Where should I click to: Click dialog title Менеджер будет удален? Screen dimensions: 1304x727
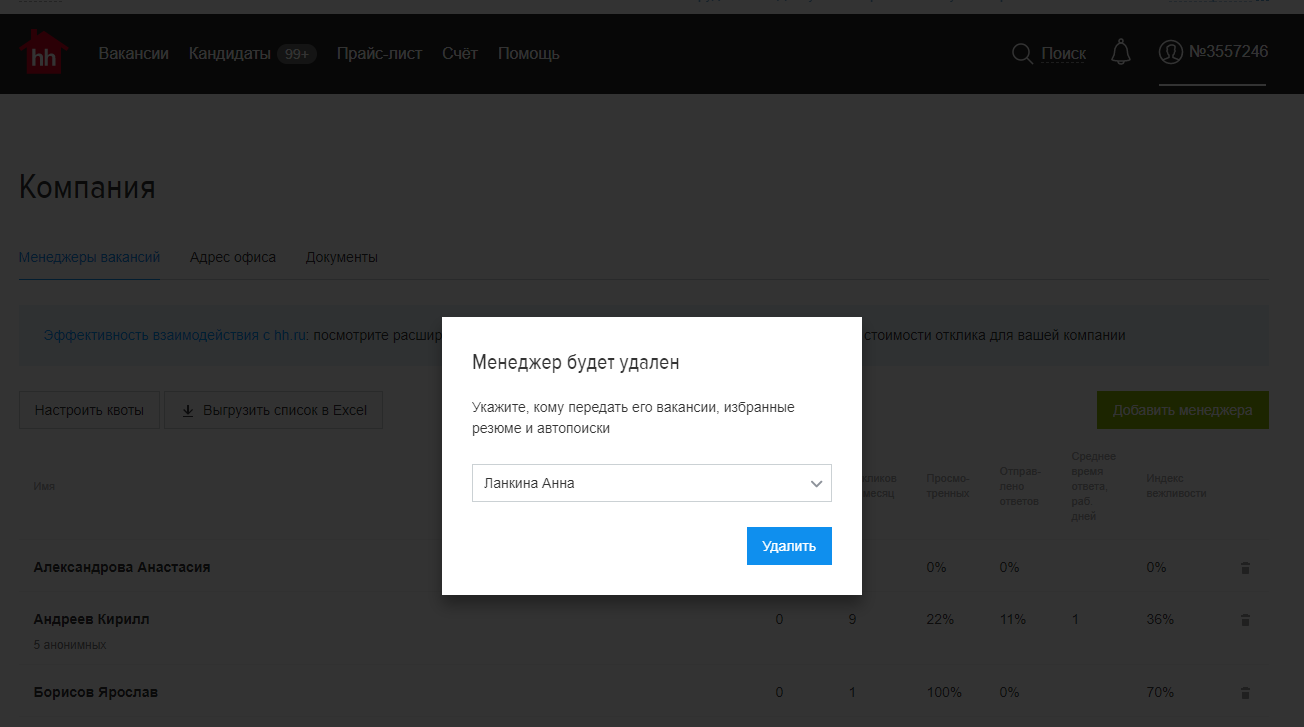point(576,363)
